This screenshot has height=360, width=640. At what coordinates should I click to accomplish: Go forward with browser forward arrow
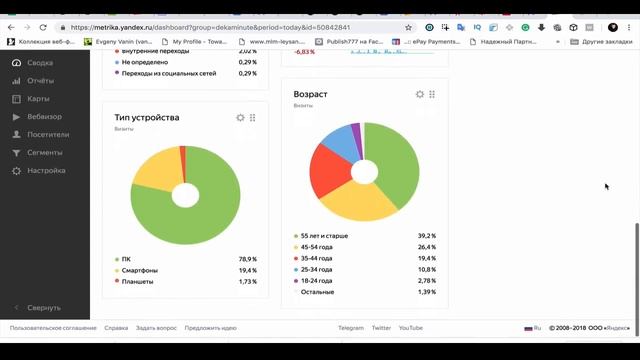(27, 27)
